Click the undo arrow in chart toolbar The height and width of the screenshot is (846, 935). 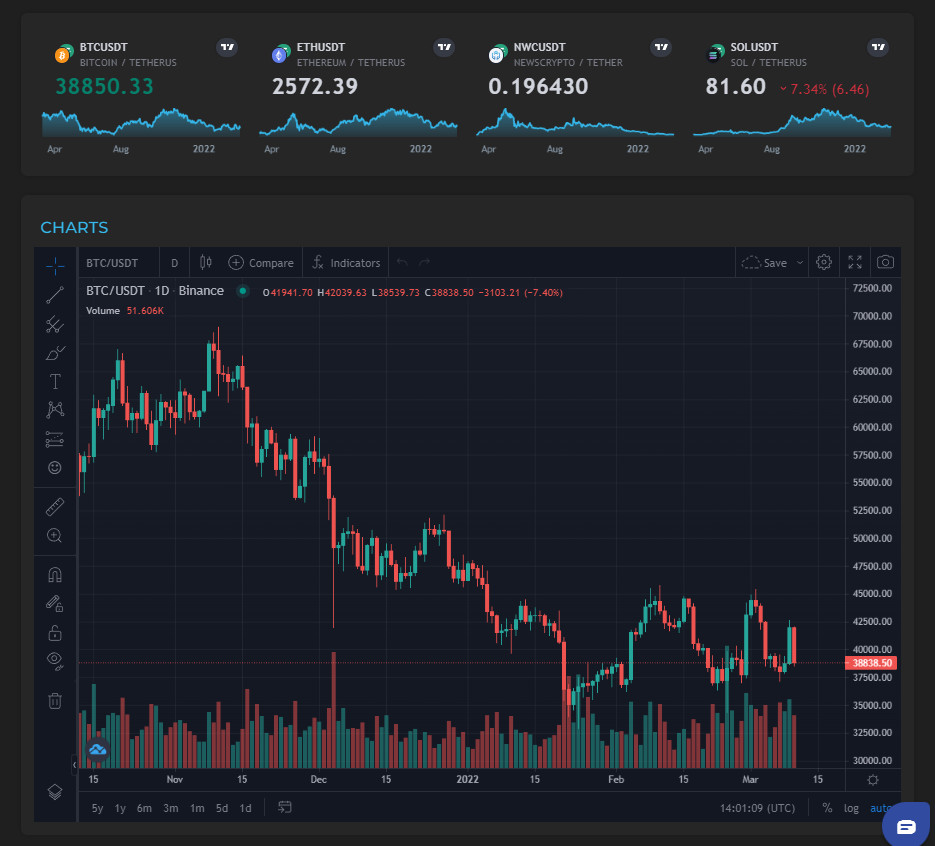[403, 262]
